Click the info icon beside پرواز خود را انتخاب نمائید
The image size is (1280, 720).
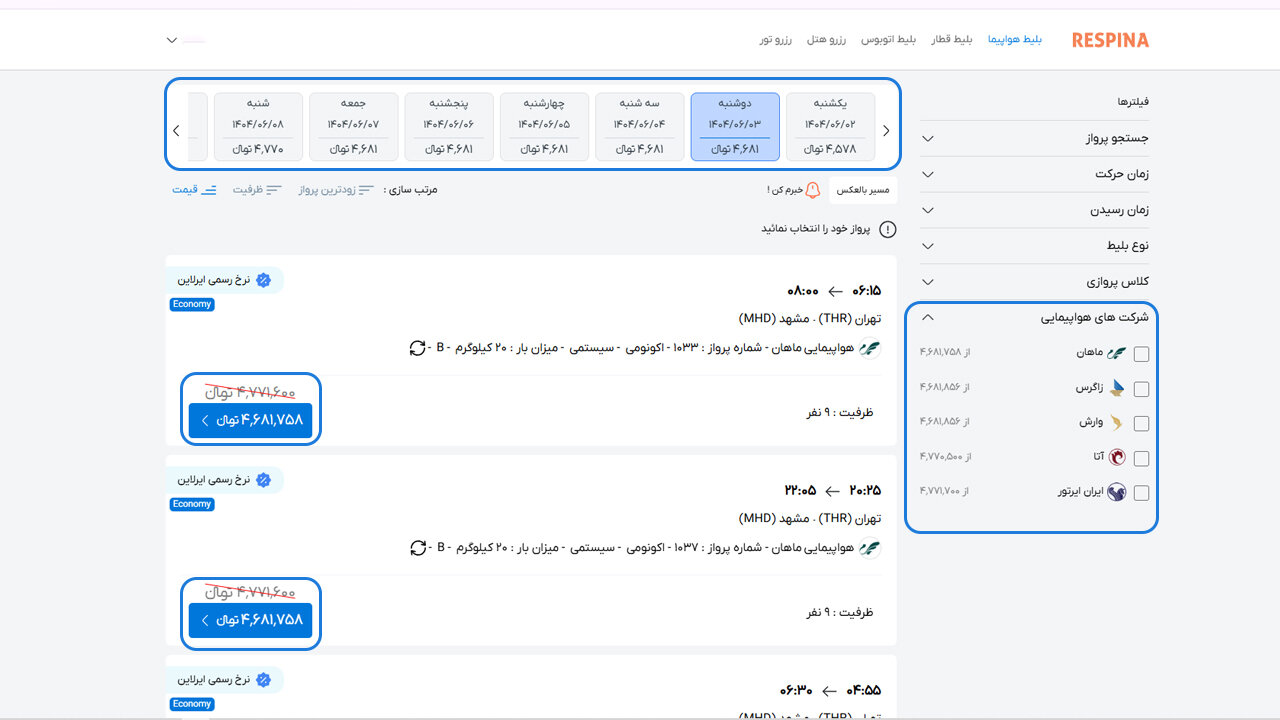pyautogui.click(x=886, y=228)
